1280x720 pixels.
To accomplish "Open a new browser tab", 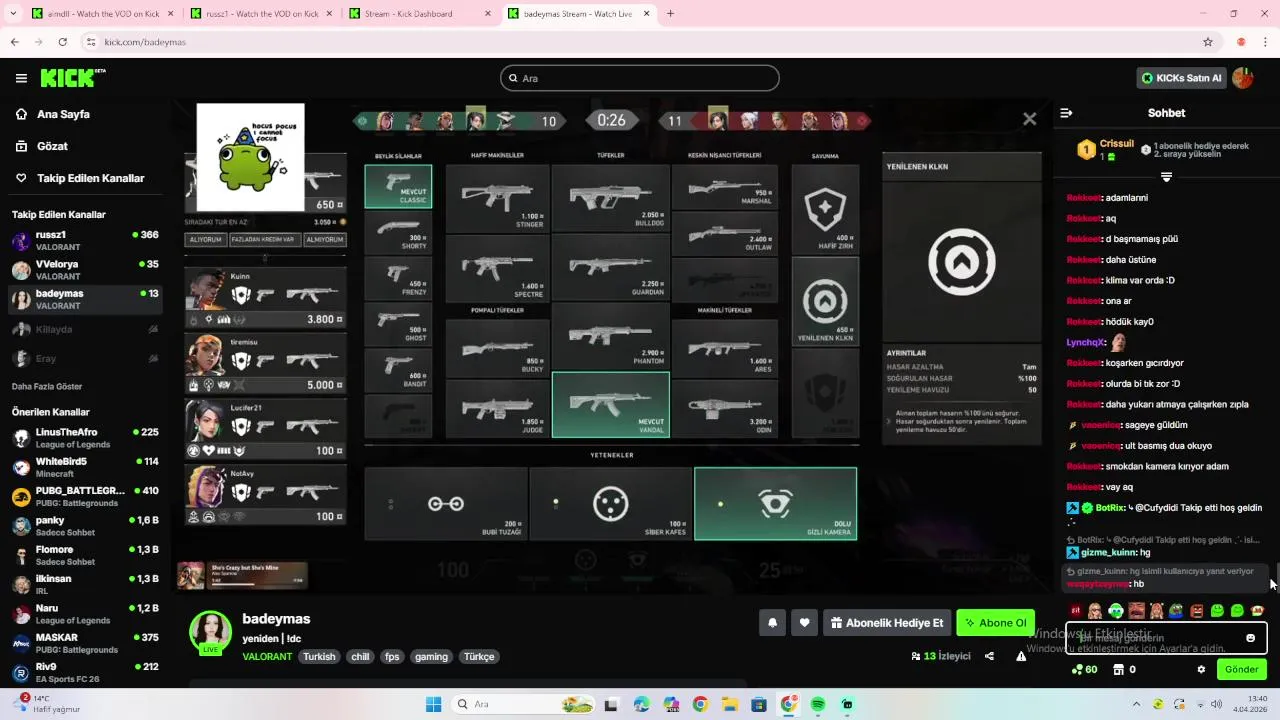I will [x=670, y=14].
